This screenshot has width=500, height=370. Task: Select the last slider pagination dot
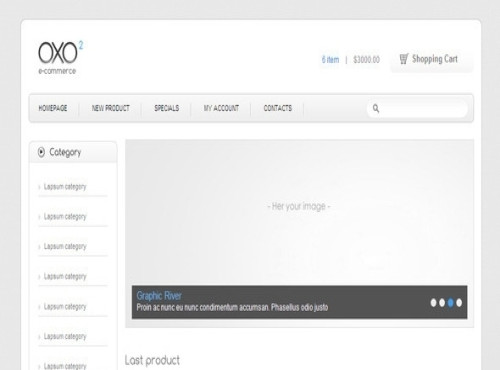coord(459,303)
